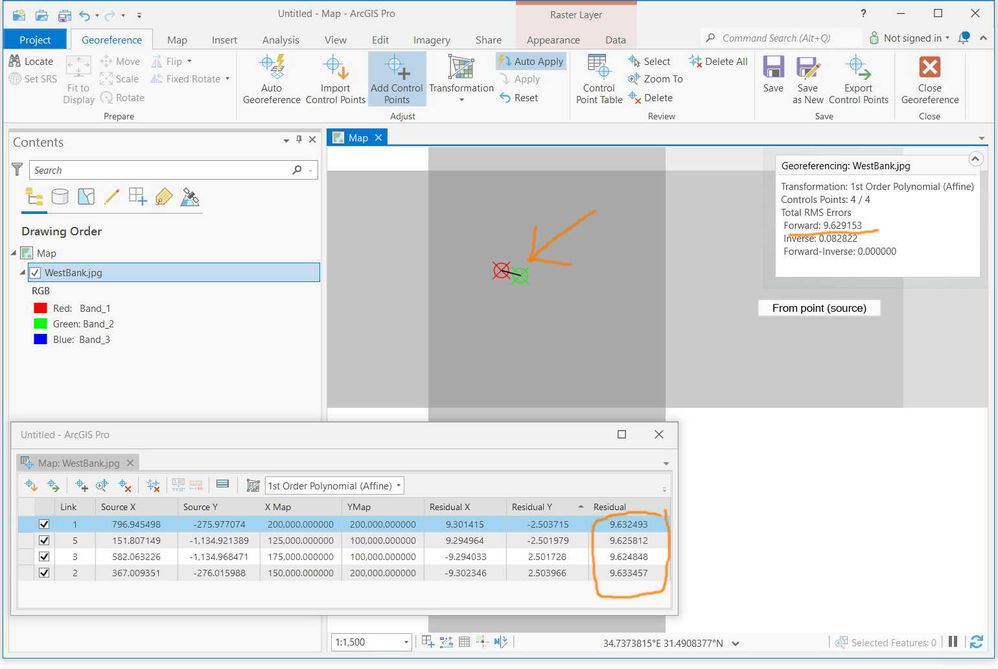Click add control point icon in table toolbar
The width and height of the screenshot is (998, 669).
81,486
